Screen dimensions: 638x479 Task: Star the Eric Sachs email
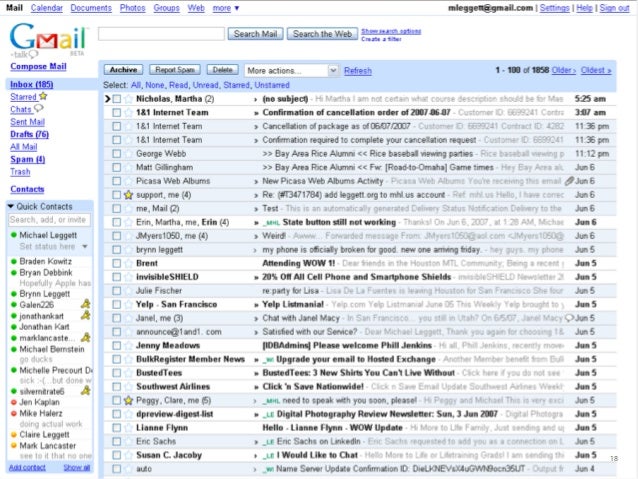(129, 442)
